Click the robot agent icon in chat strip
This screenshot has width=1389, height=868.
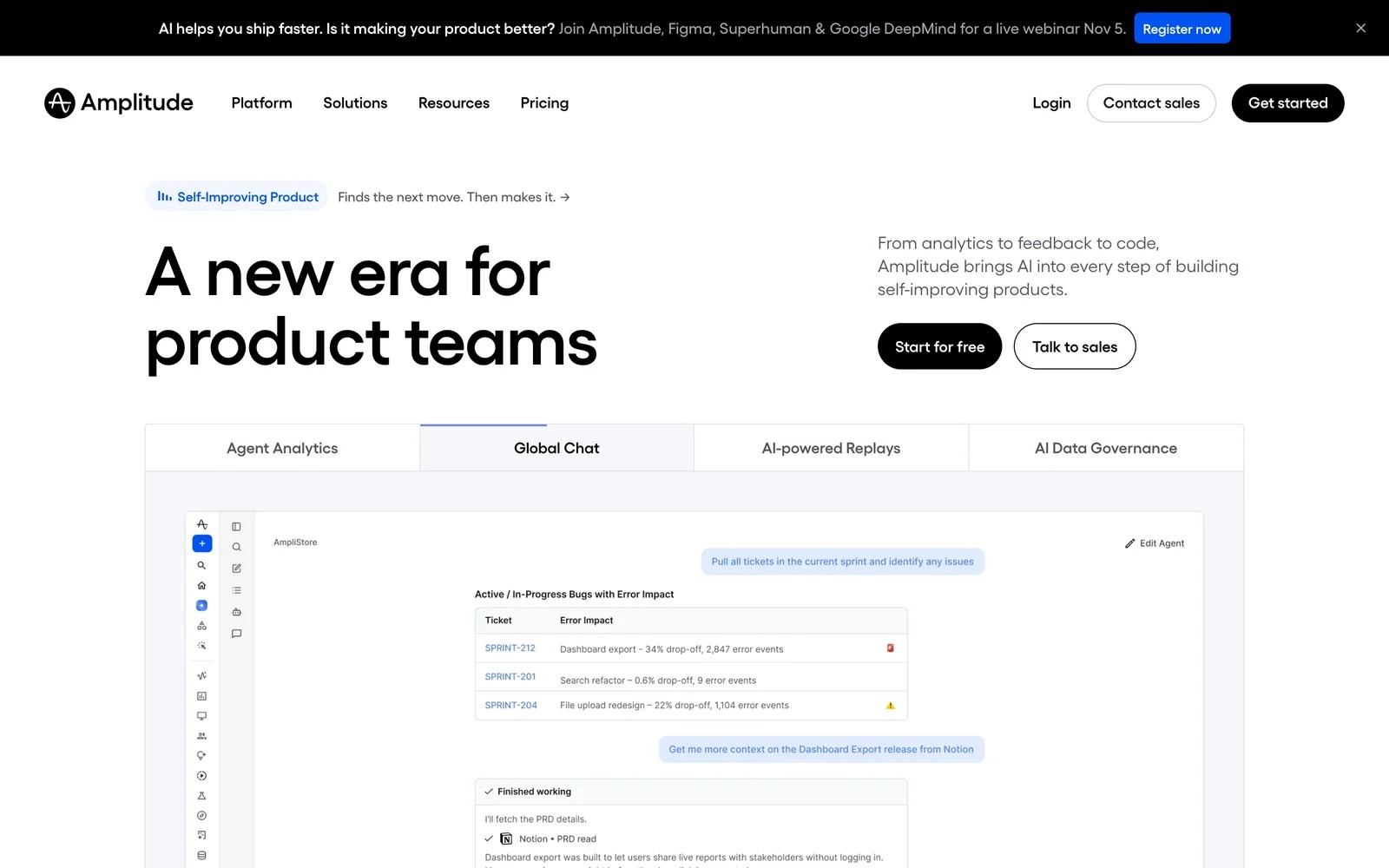(x=236, y=612)
